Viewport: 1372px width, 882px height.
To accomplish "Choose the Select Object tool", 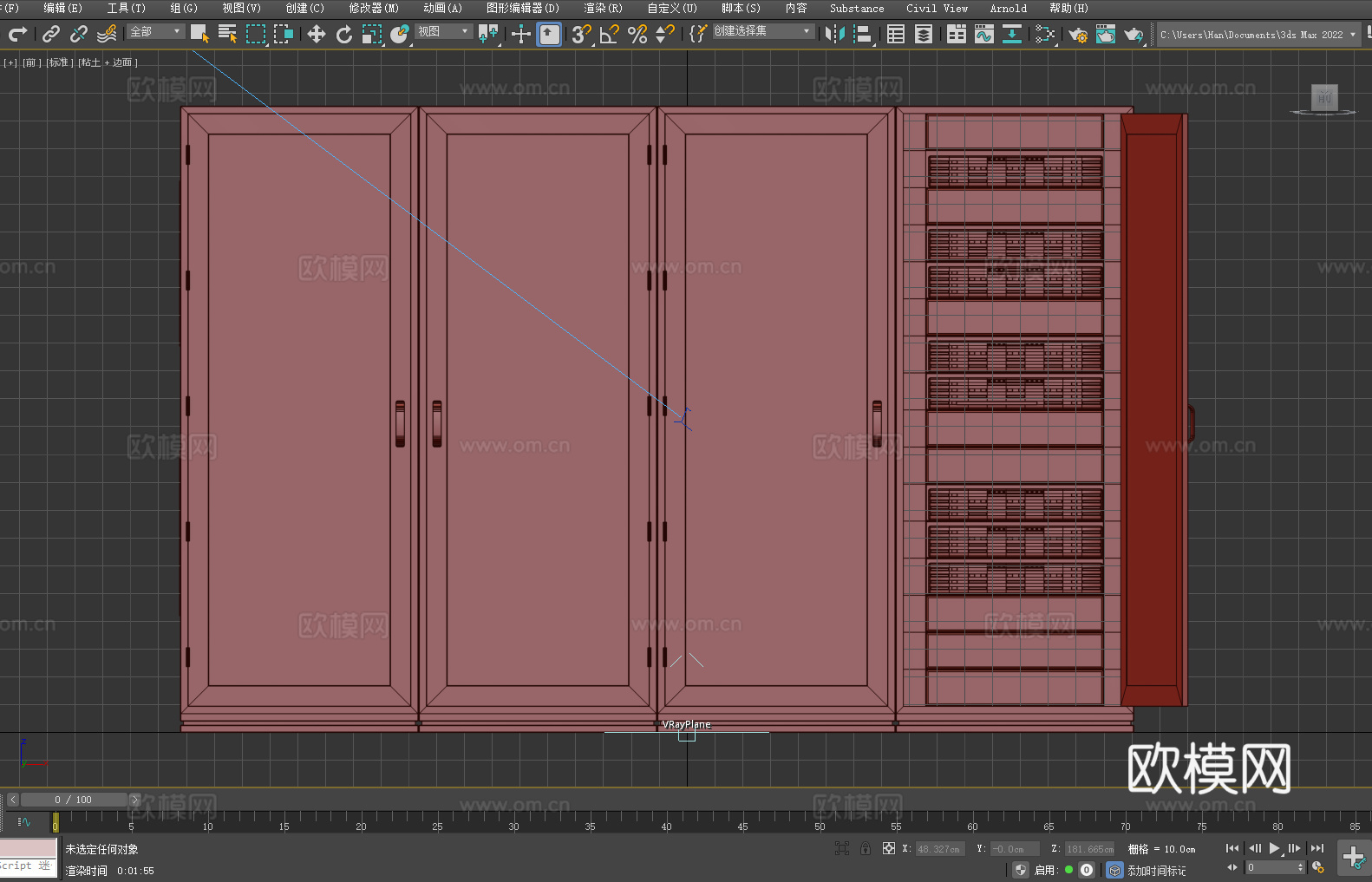I will pyautogui.click(x=200, y=34).
